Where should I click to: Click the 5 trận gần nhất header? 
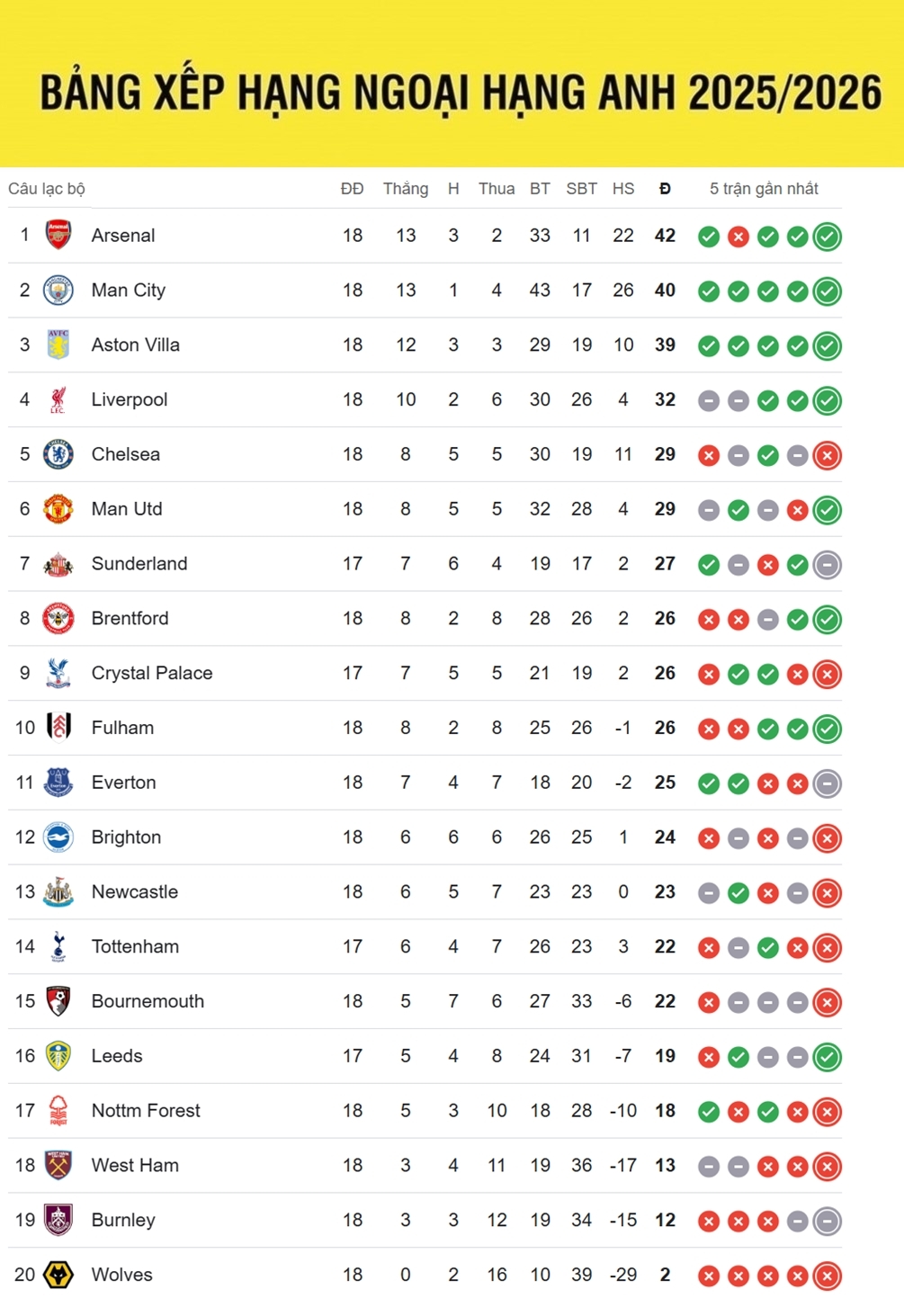pos(764,189)
